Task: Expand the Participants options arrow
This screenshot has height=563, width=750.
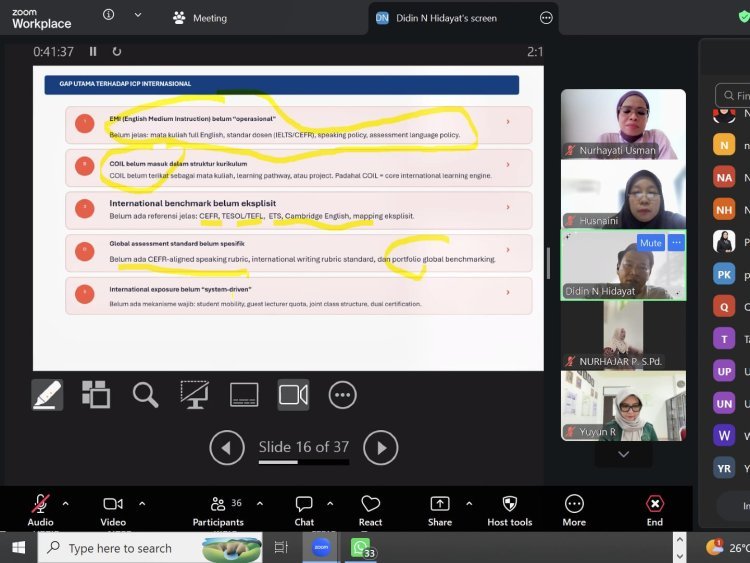Action: pos(260,503)
